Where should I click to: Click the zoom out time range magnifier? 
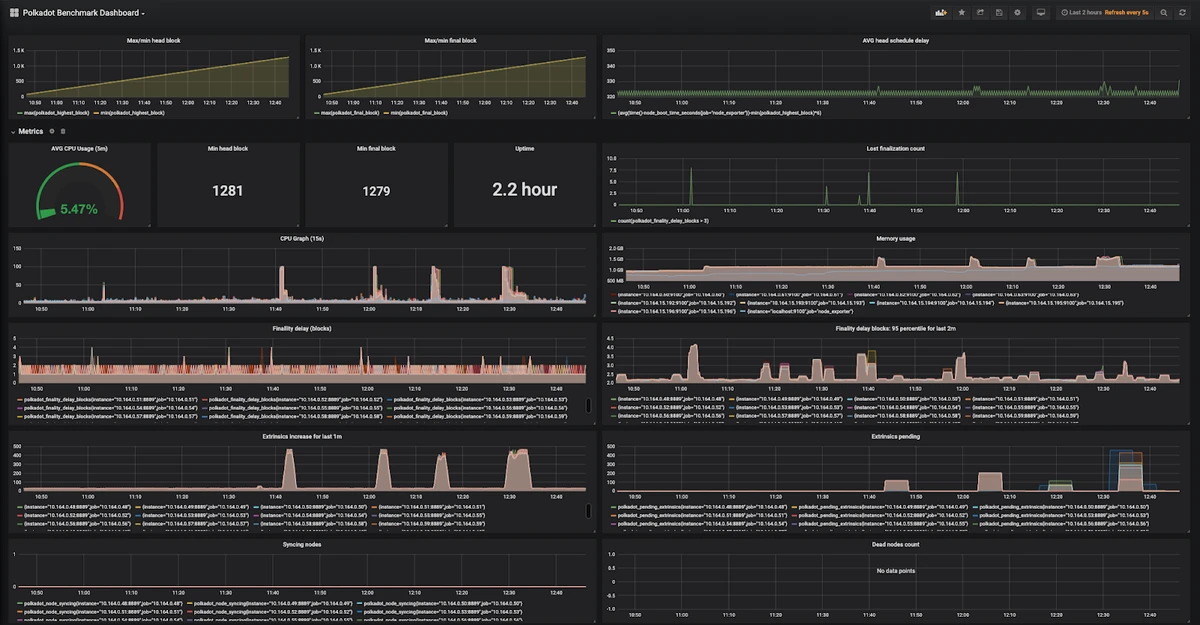click(x=1164, y=13)
